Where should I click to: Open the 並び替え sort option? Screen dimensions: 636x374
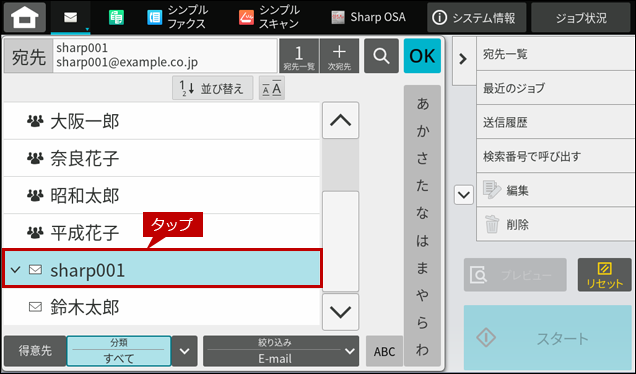click(213, 88)
